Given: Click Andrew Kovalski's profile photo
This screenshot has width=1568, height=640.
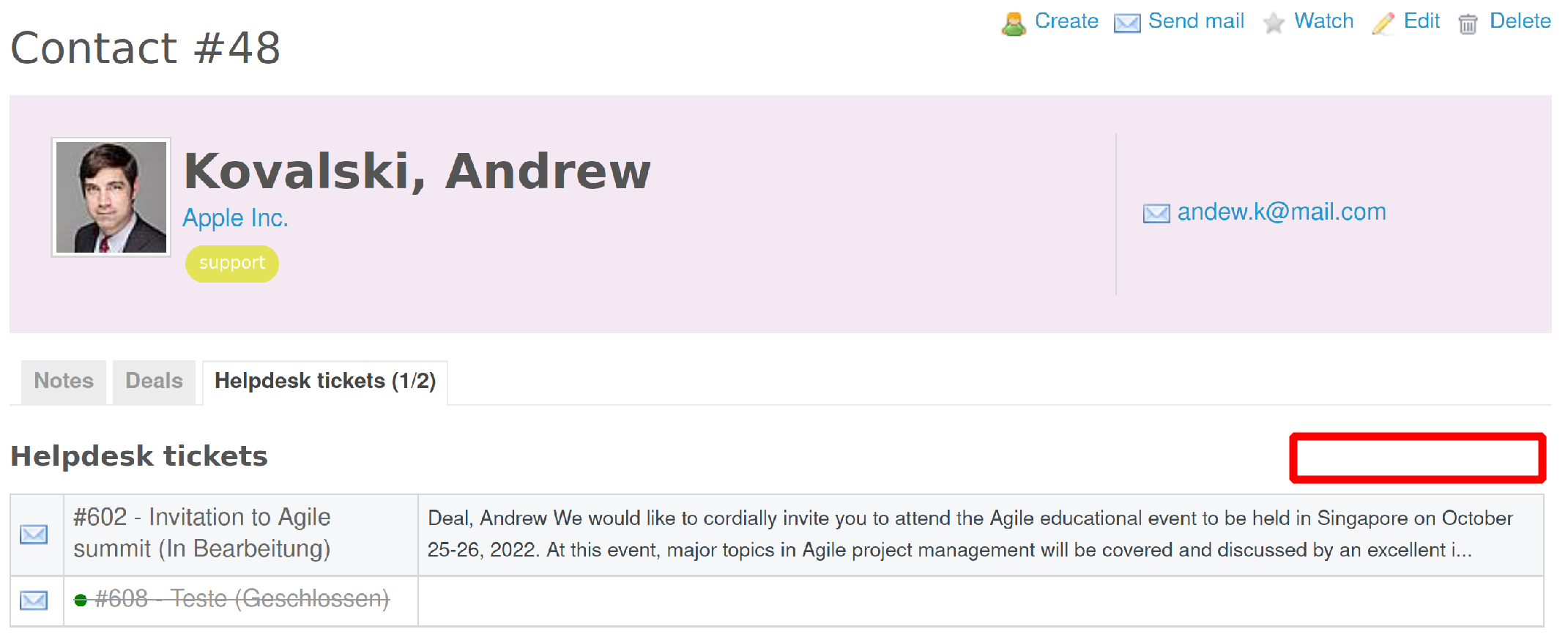Looking at the screenshot, I should pos(111,197).
